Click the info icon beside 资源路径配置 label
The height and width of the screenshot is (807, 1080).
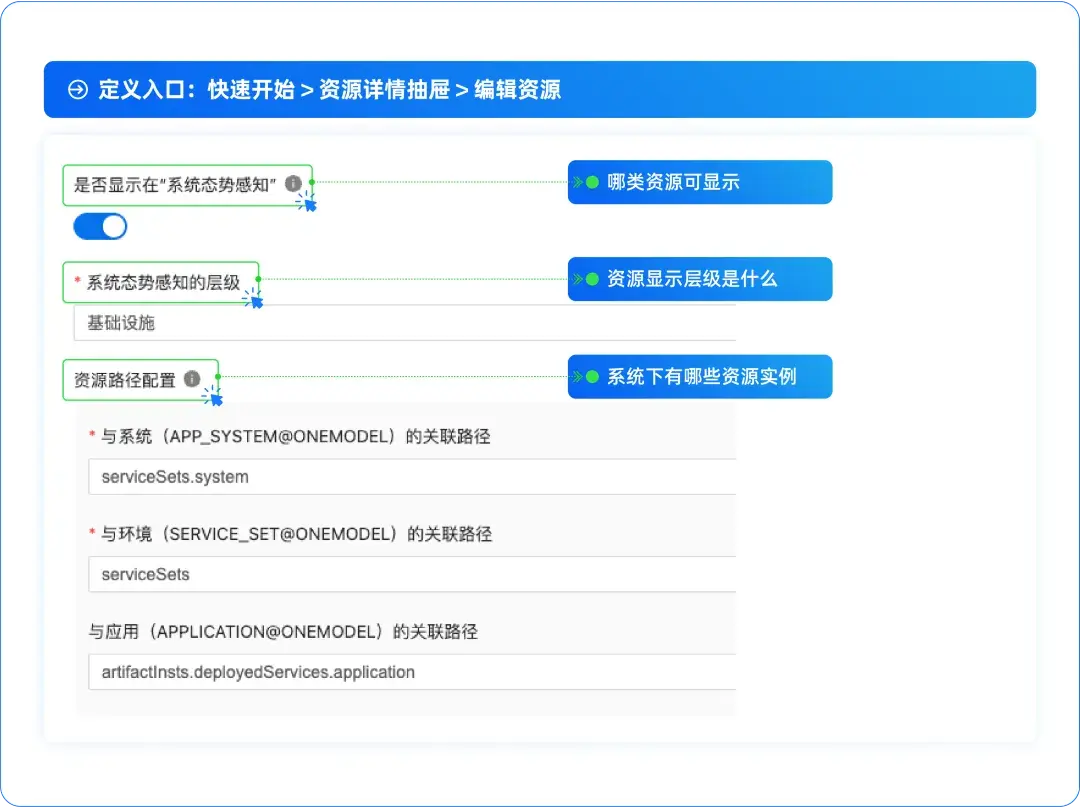193,378
